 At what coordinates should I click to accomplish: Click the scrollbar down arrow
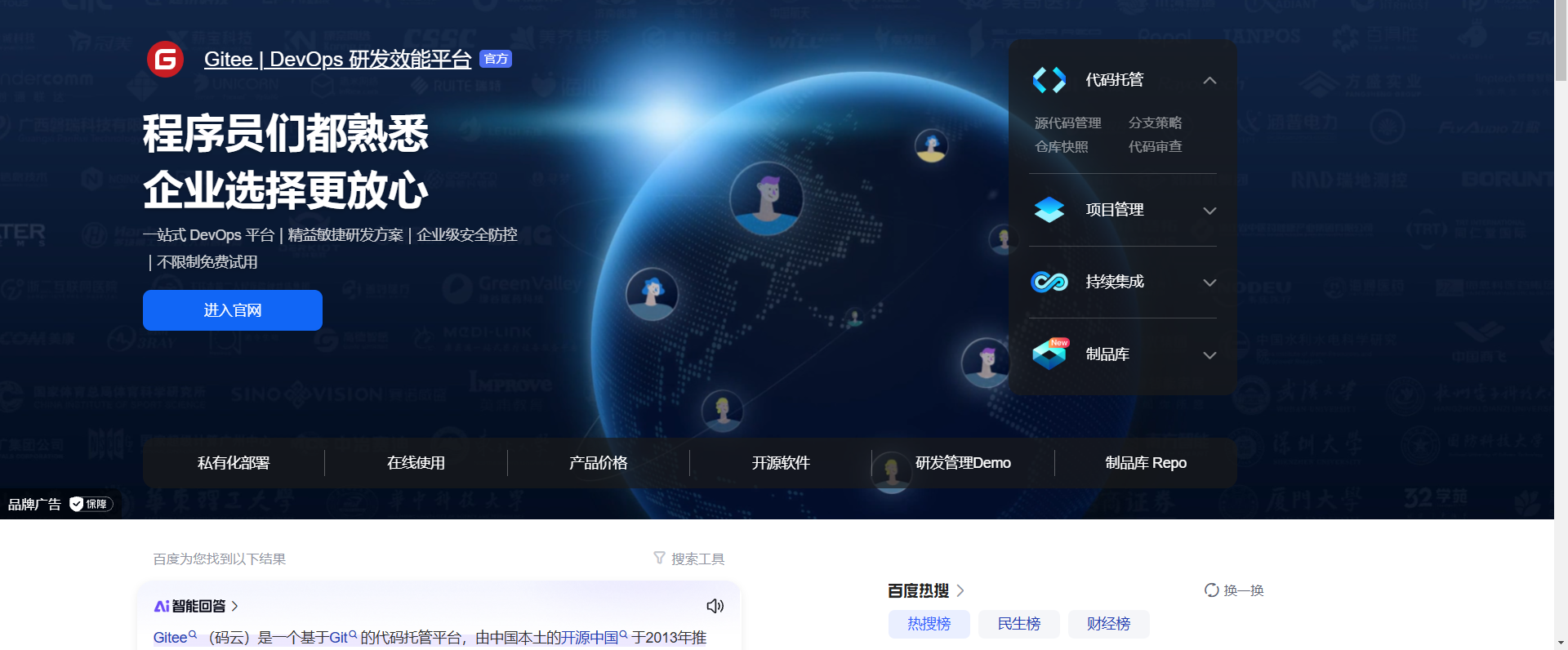1561,643
